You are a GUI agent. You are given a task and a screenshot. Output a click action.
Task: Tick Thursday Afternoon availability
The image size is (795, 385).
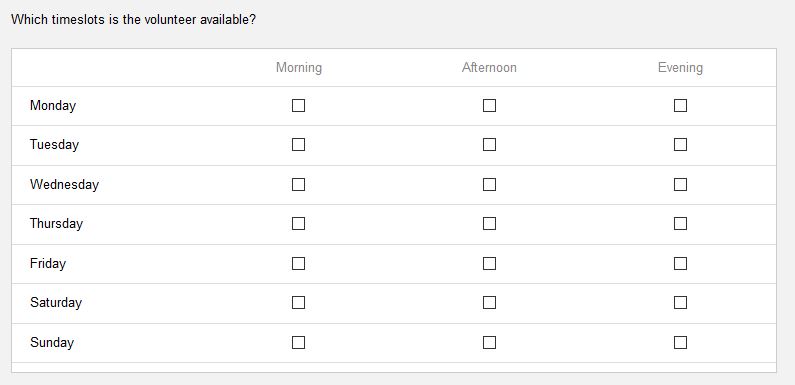pyautogui.click(x=489, y=223)
